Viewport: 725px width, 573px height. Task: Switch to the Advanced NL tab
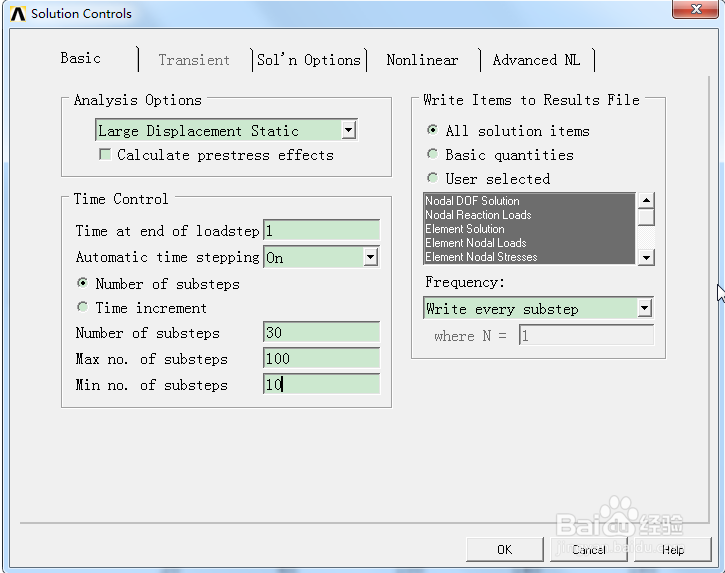(536, 60)
